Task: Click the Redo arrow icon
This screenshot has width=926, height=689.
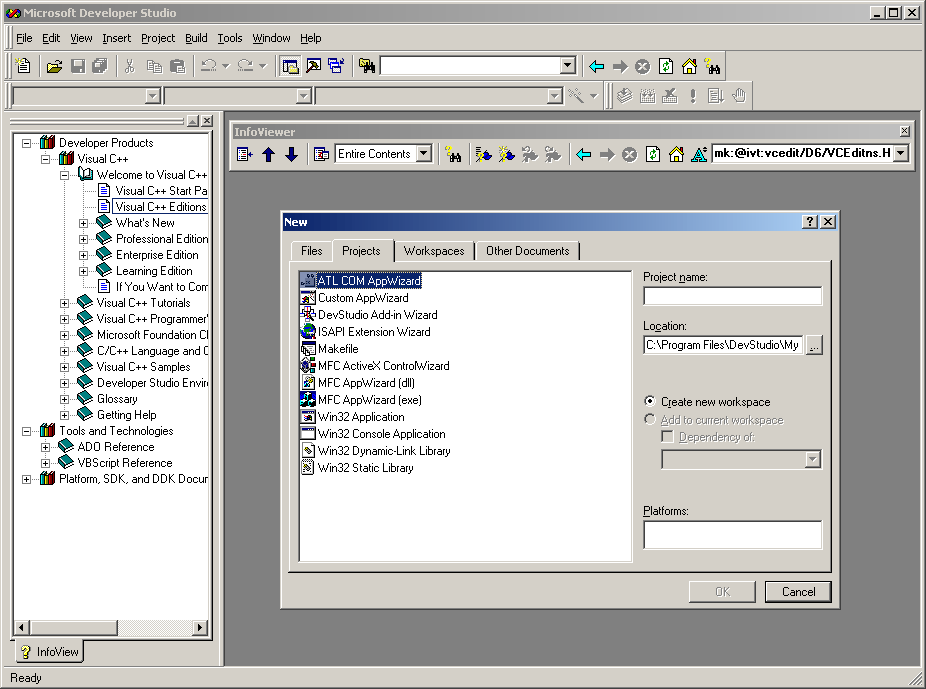Action: coord(245,66)
